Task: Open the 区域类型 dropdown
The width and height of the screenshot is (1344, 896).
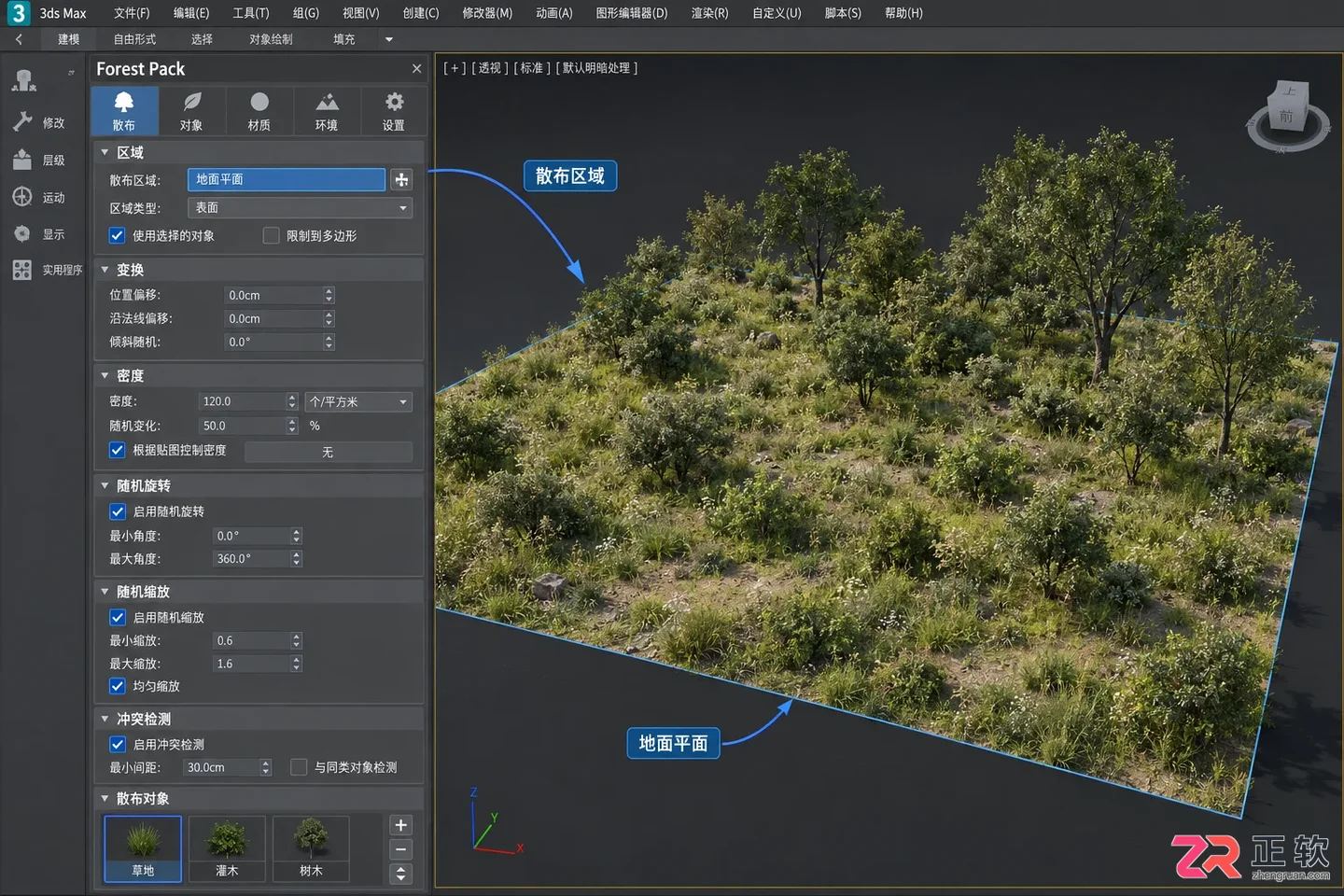Action: 300,208
